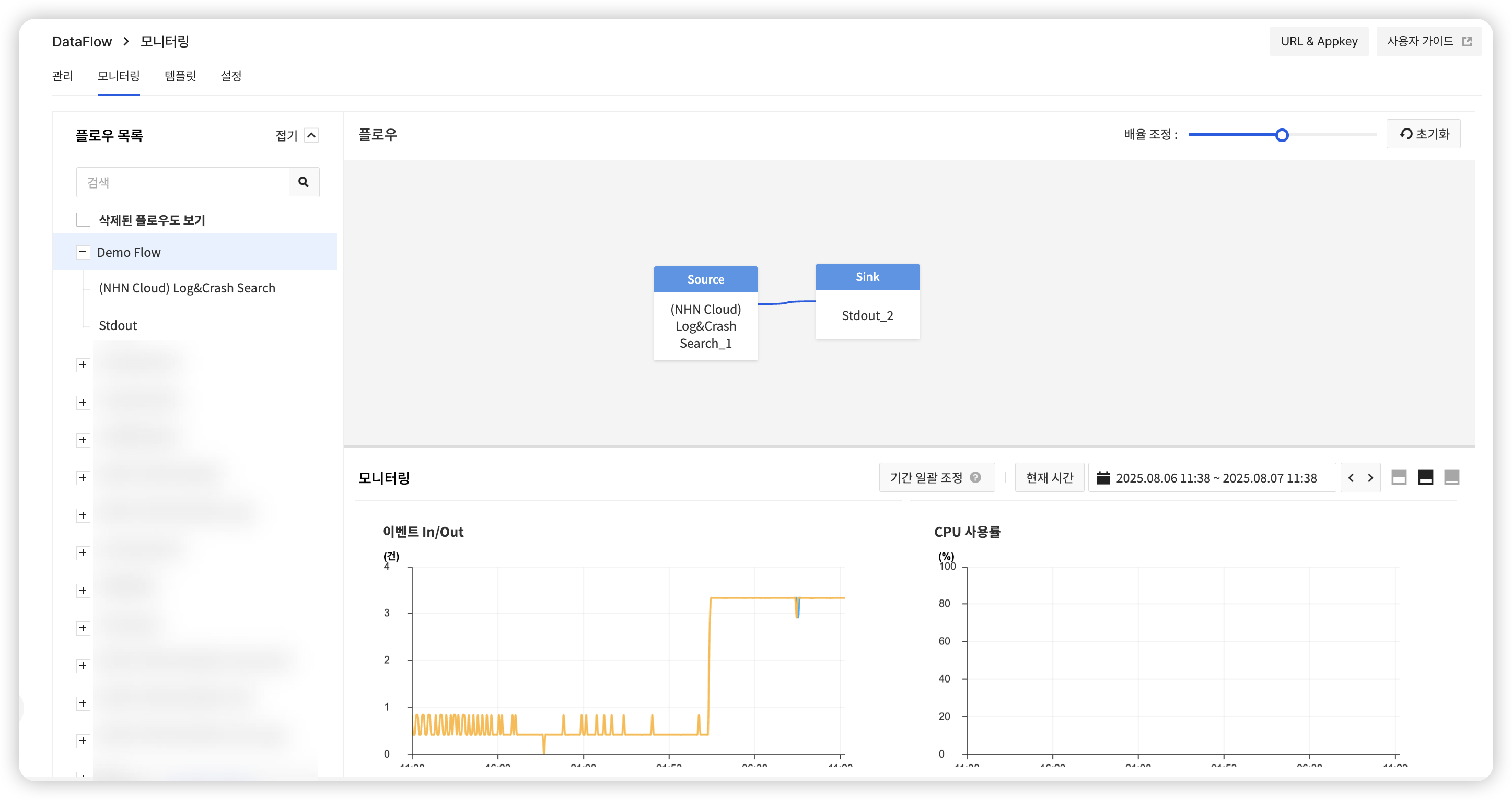1512x800 pixels.
Task: Select the leftmost monitoring layout view icon
Action: tap(1399, 477)
